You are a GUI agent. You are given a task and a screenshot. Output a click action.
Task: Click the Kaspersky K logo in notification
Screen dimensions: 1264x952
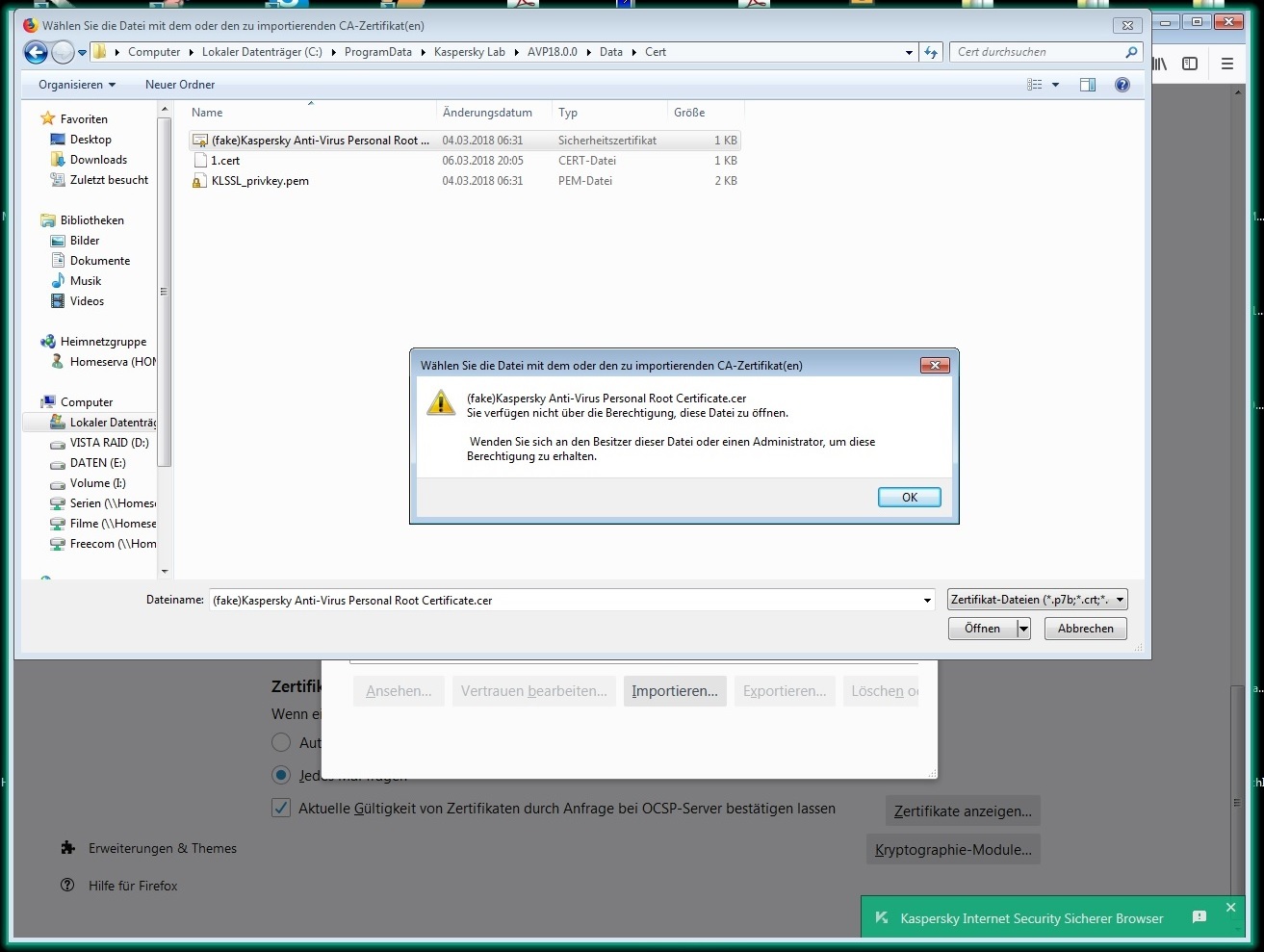tap(881, 918)
